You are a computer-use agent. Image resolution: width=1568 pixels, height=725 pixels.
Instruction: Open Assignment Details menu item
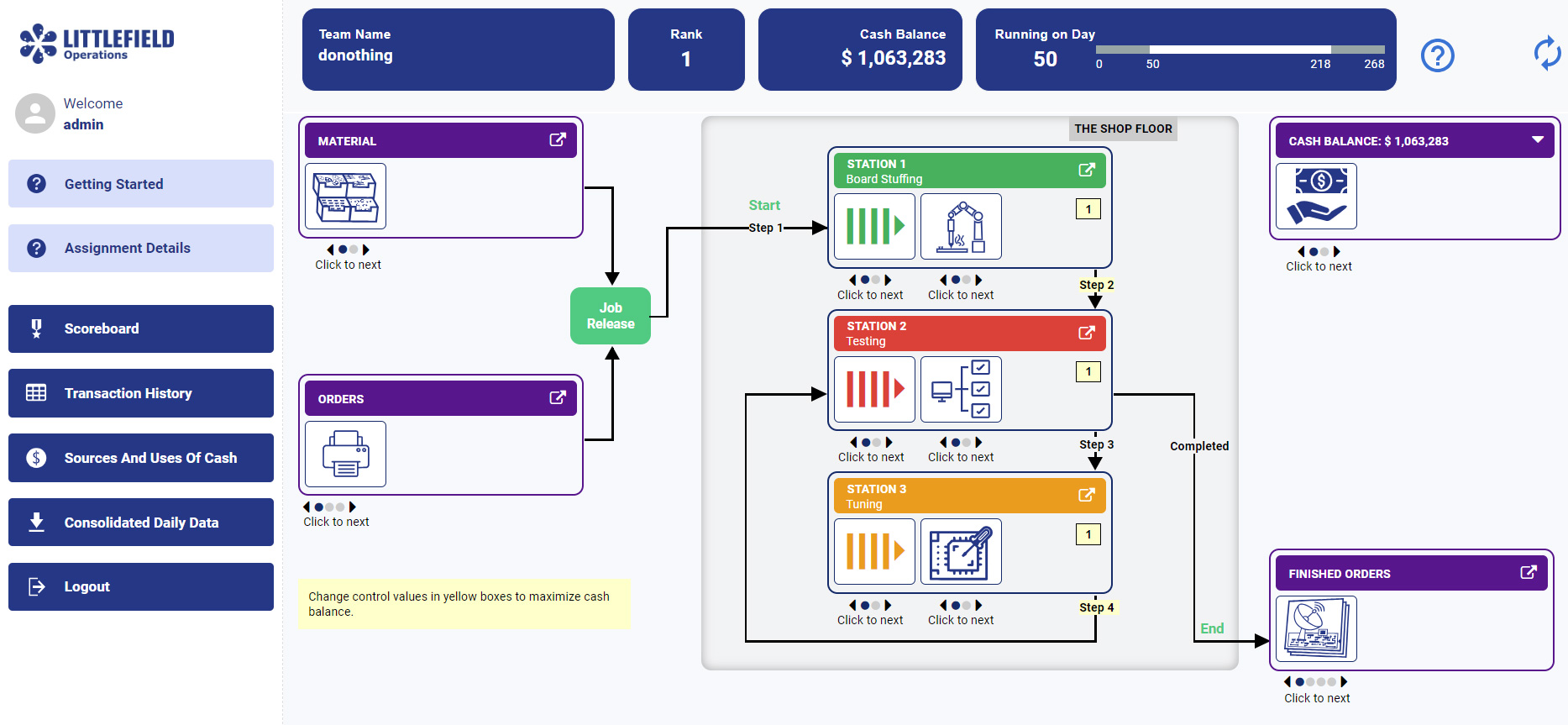tap(141, 248)
